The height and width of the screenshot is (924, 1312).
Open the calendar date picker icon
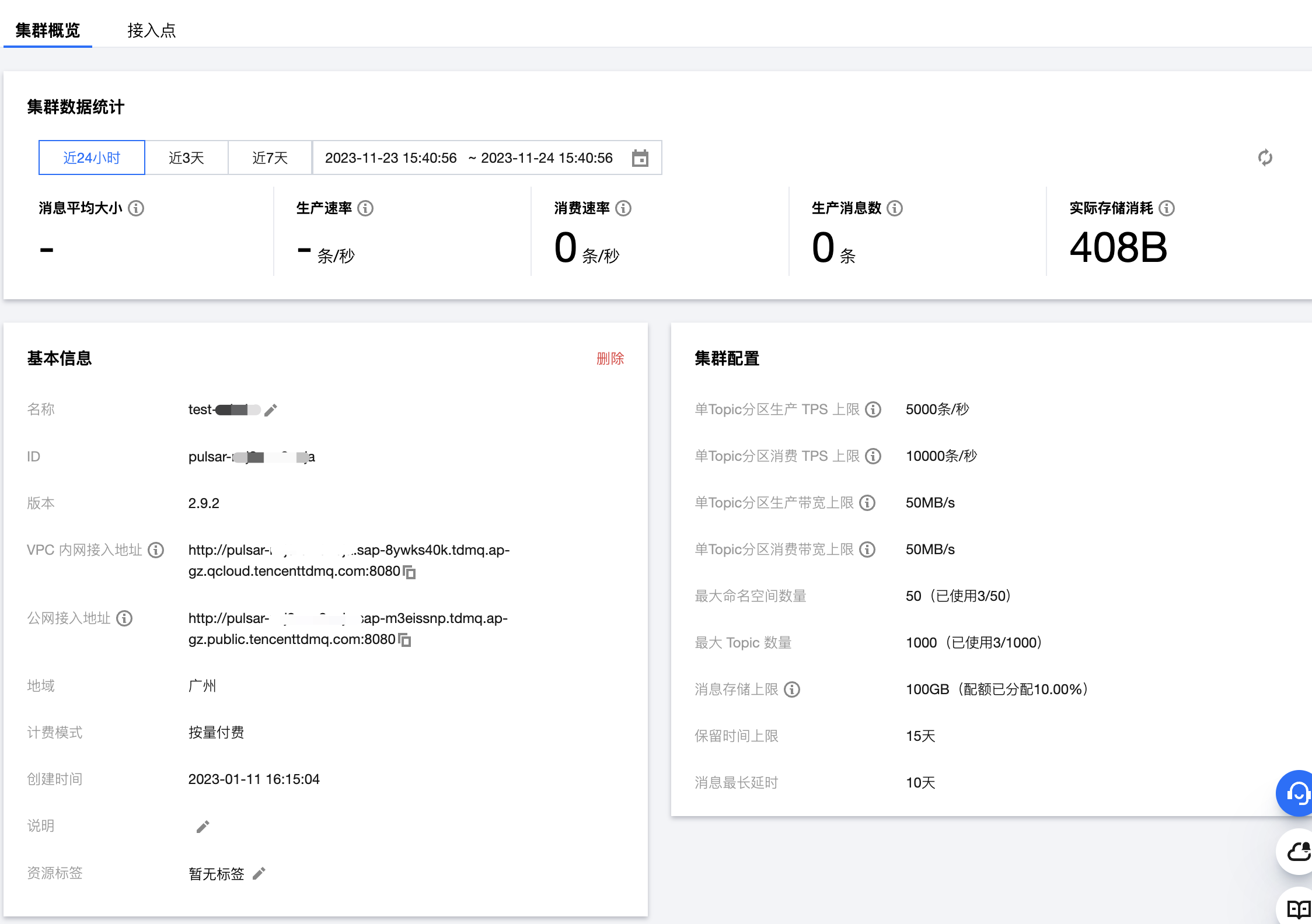[x=640, y=158]
